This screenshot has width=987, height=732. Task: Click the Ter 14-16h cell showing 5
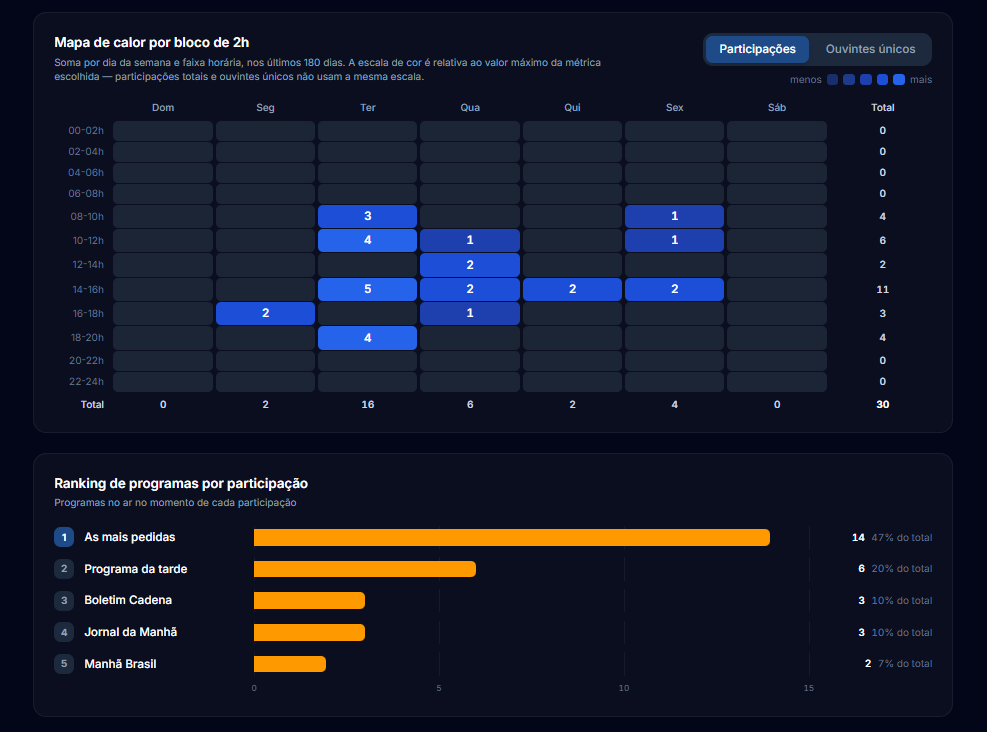point(368,289)
